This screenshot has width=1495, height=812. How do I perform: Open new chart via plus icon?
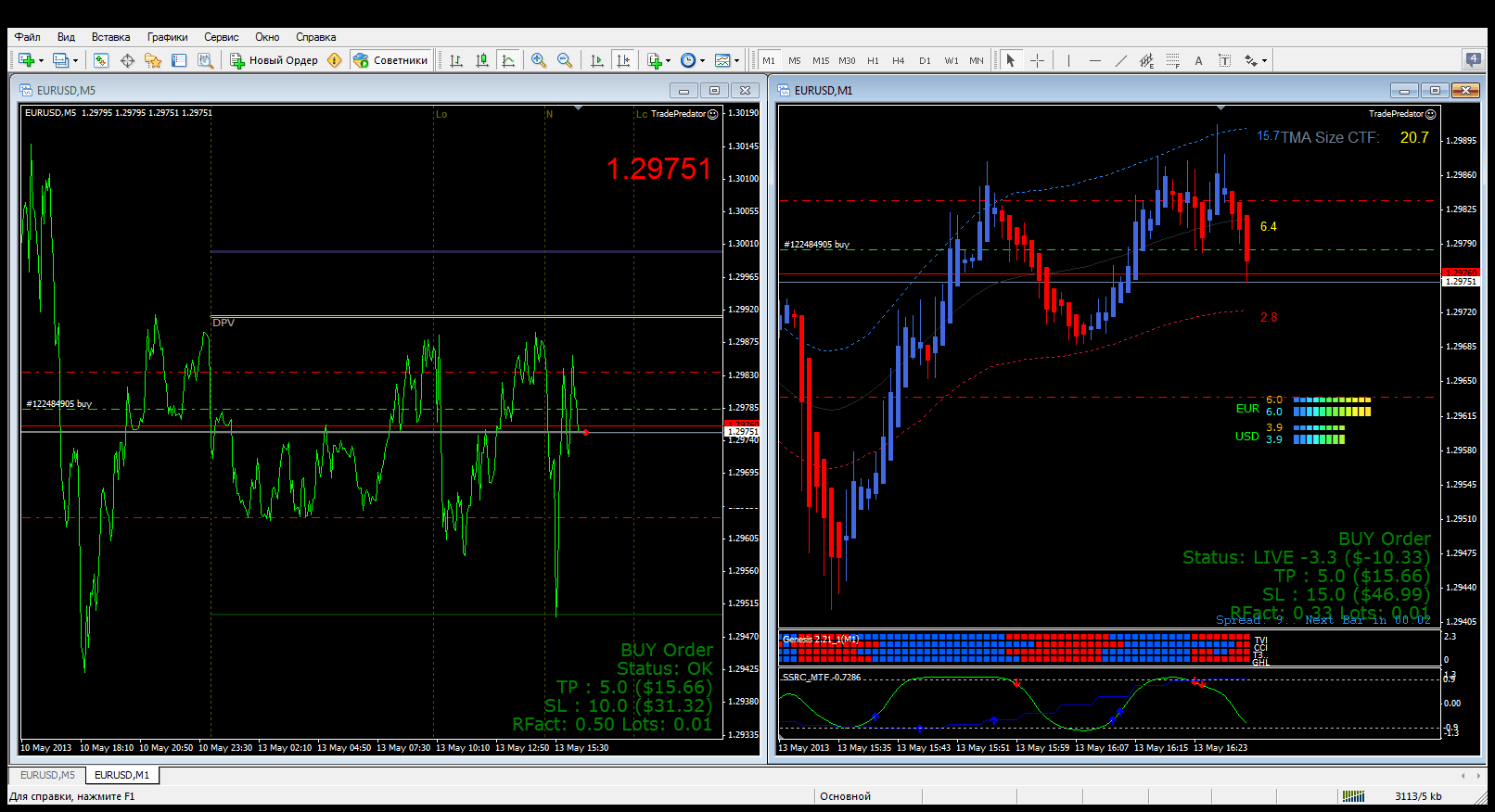26,60
